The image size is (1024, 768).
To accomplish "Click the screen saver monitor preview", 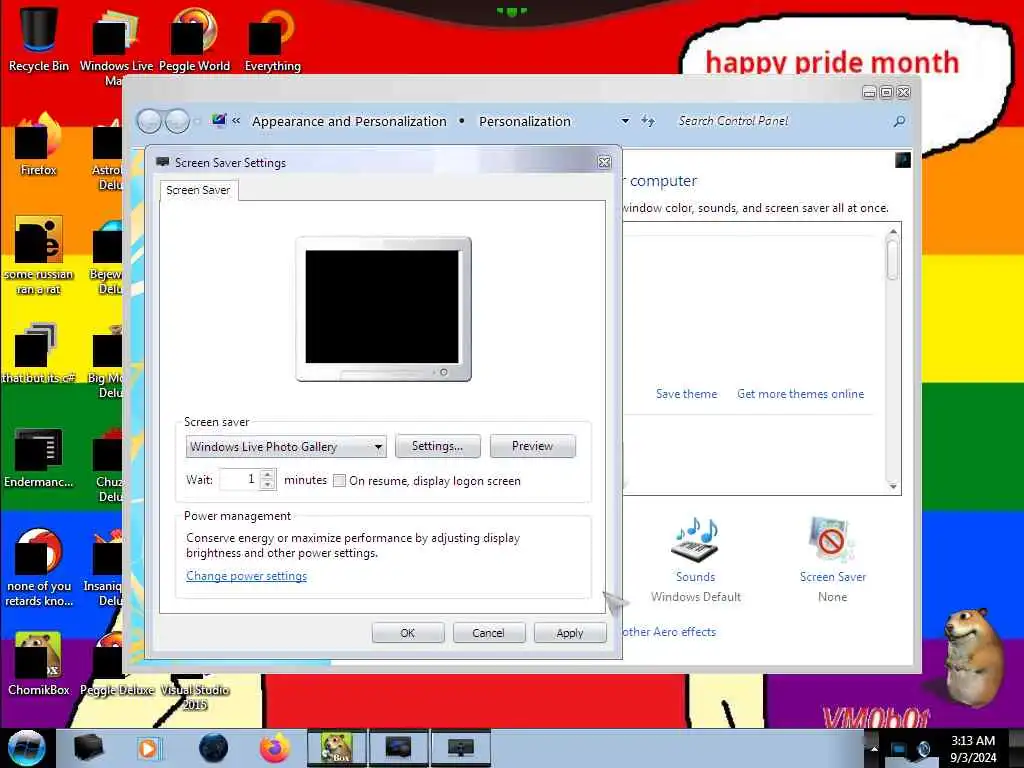I will pyautogui.click(x=383, y=309).
